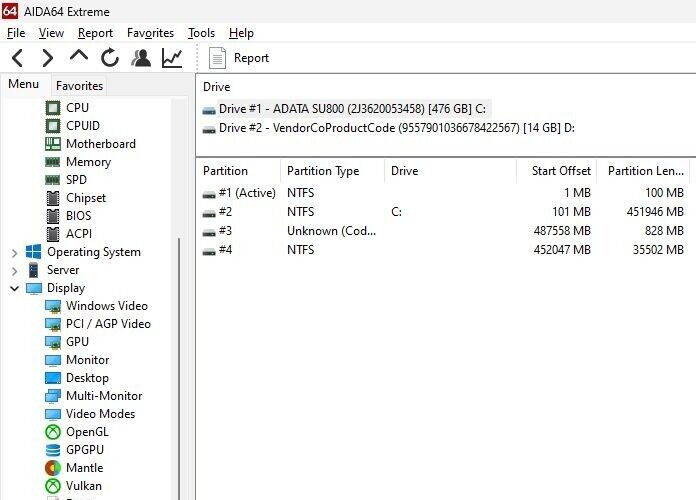Click the Unknown (Cod... partition type cell

332,231
